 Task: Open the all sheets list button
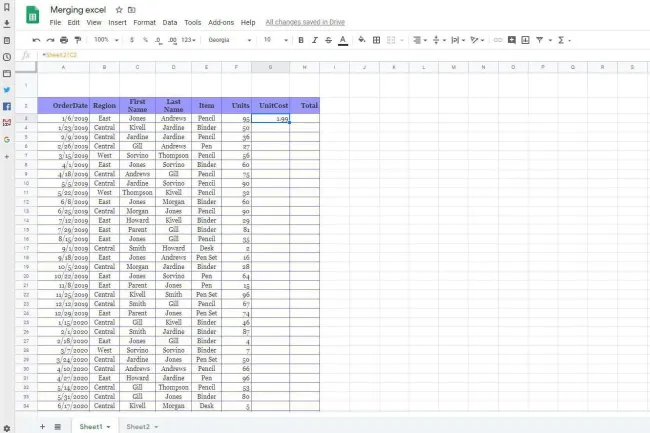58,426
